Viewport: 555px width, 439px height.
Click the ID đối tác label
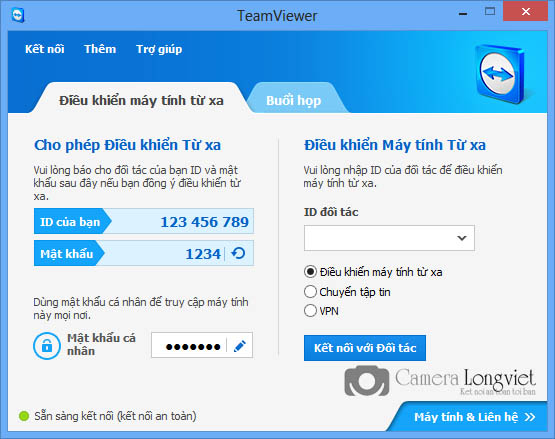[x=331, y=212]
